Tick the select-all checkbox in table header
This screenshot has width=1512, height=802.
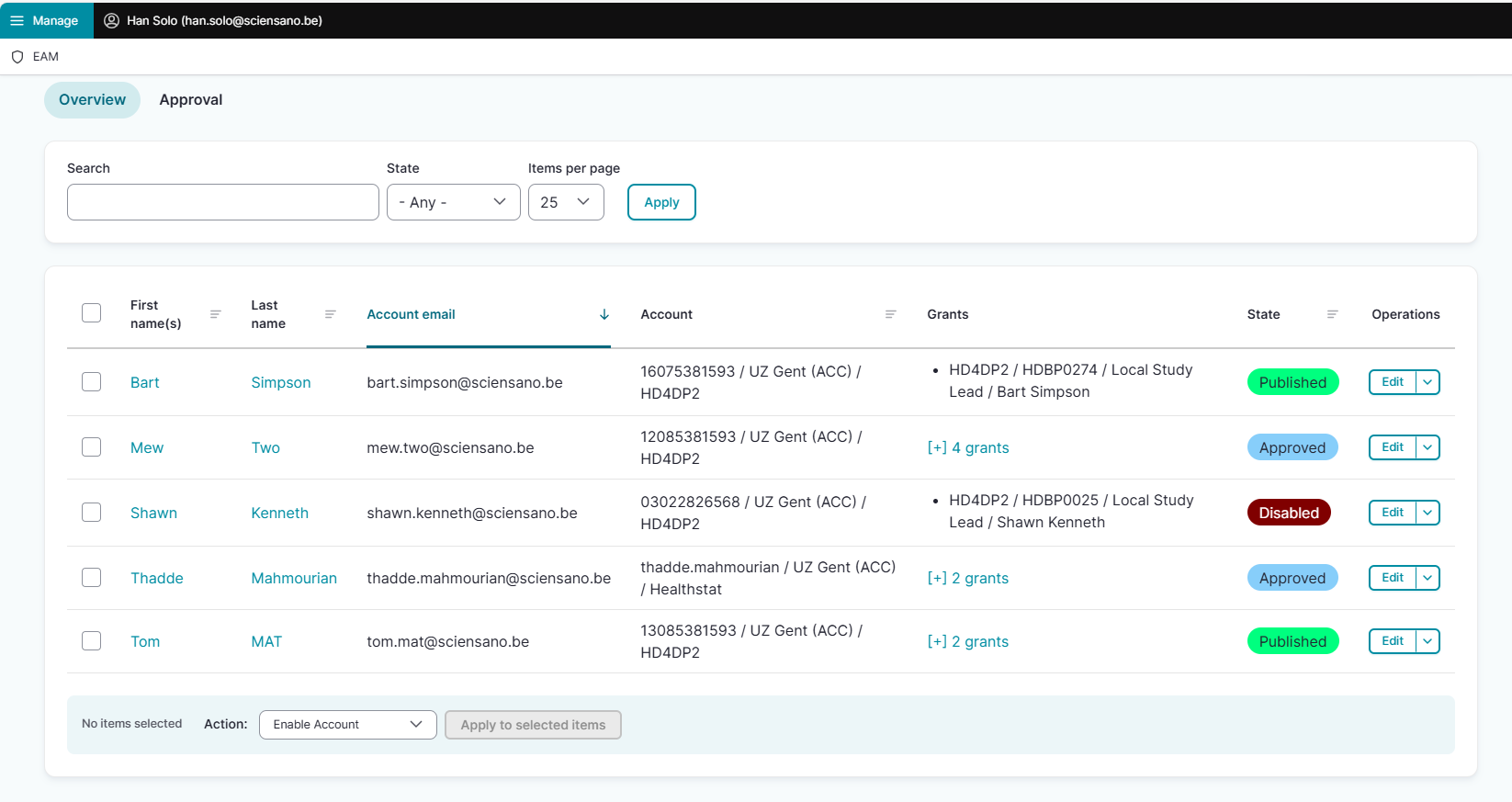92,313
